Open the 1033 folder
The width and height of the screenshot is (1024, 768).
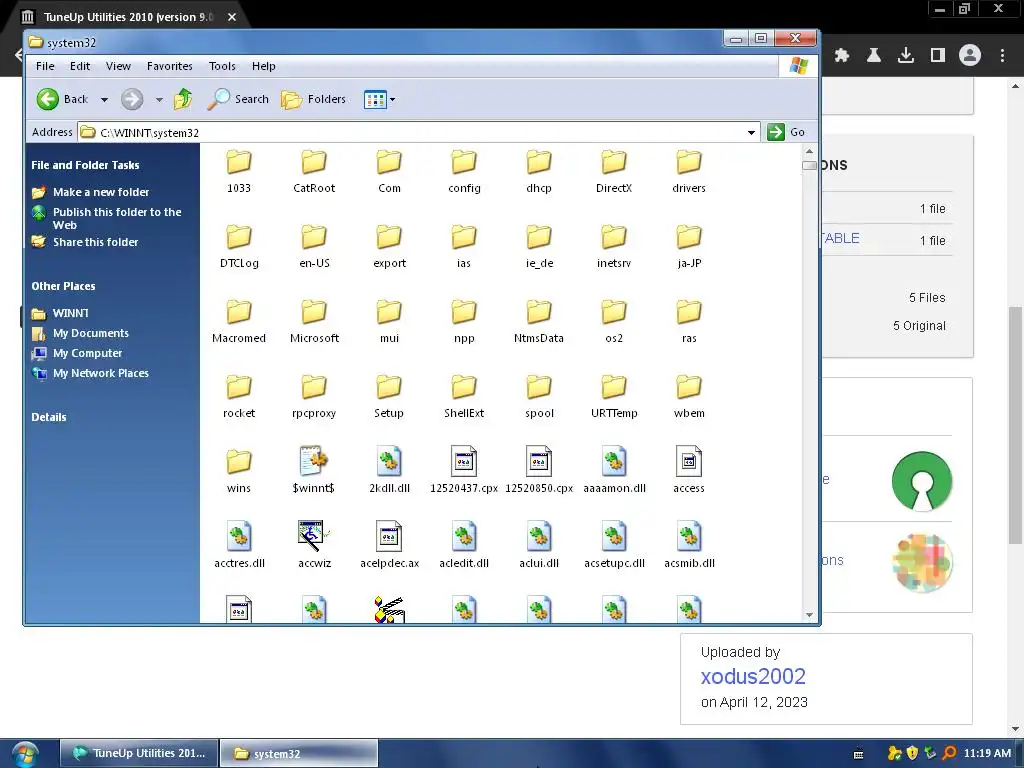(239, 172)
